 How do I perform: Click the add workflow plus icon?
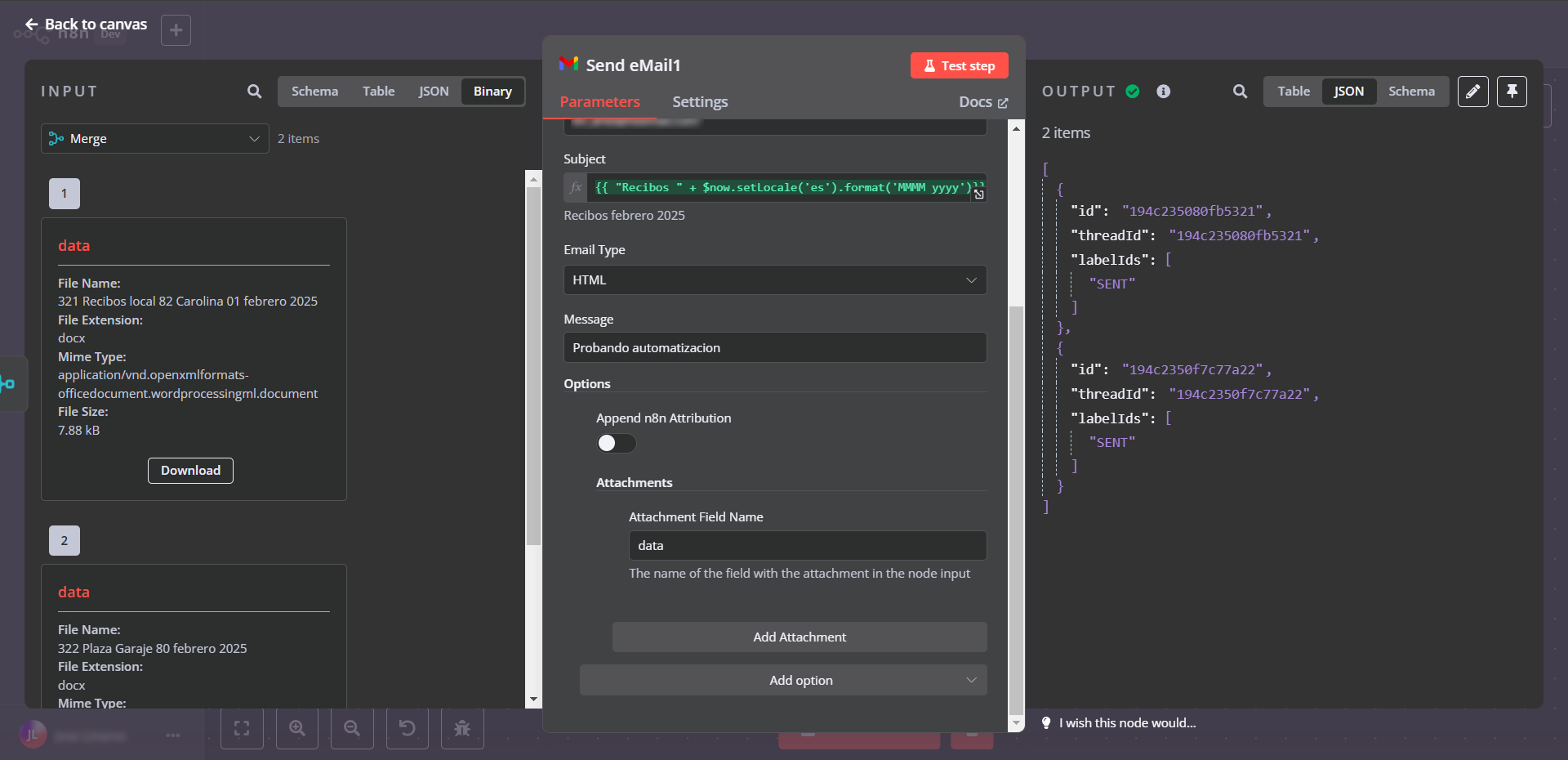coord(176,30)
